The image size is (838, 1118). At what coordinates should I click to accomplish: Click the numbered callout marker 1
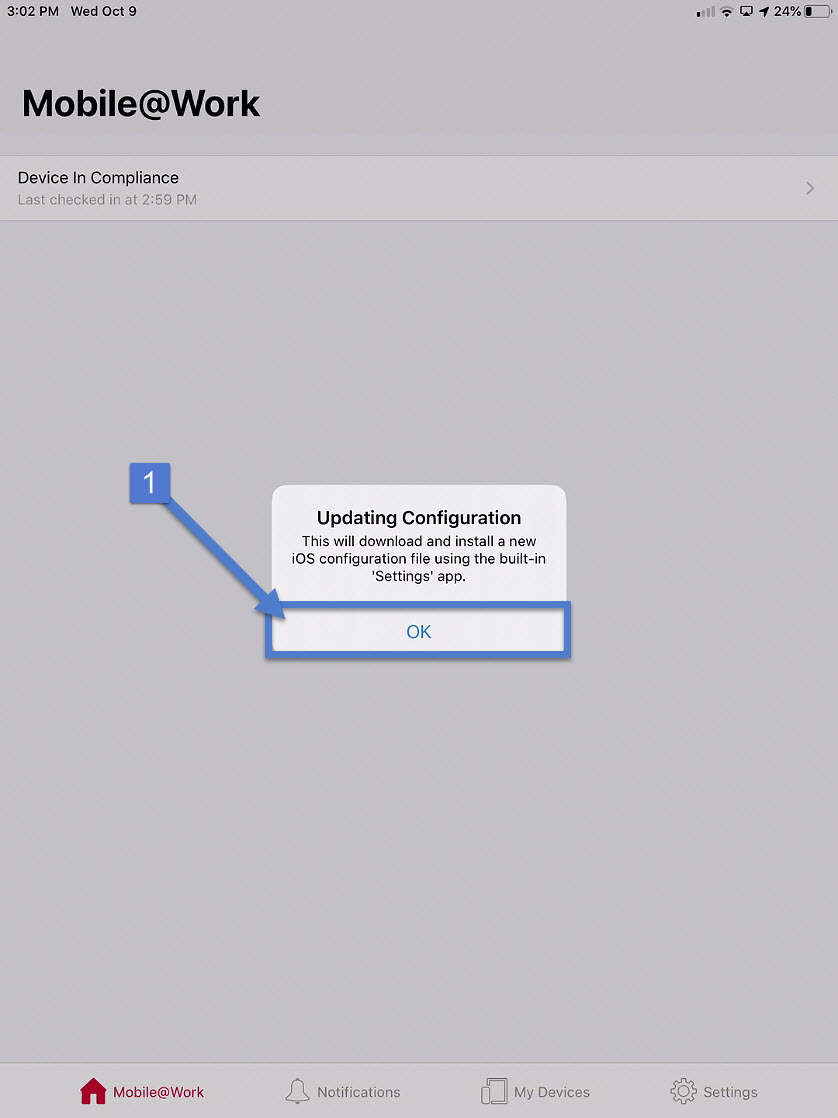coord(149,483)
